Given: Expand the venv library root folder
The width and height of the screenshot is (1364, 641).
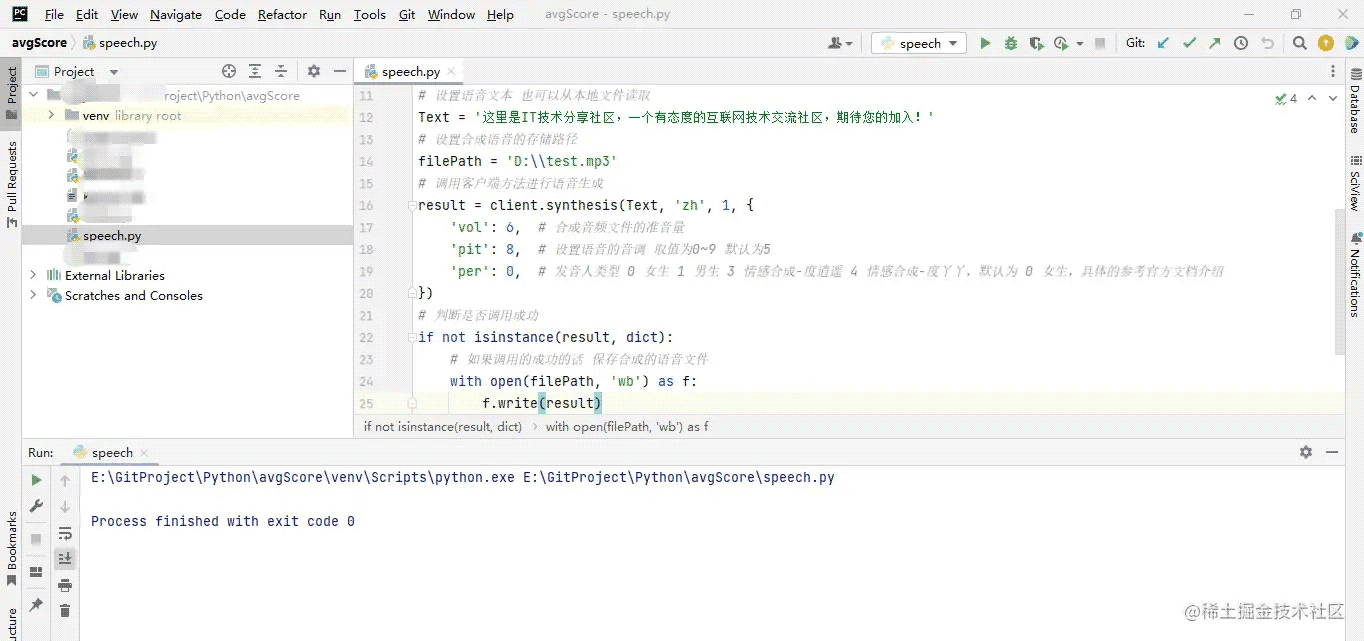Looking at the screenshot, I should point(51,115).
